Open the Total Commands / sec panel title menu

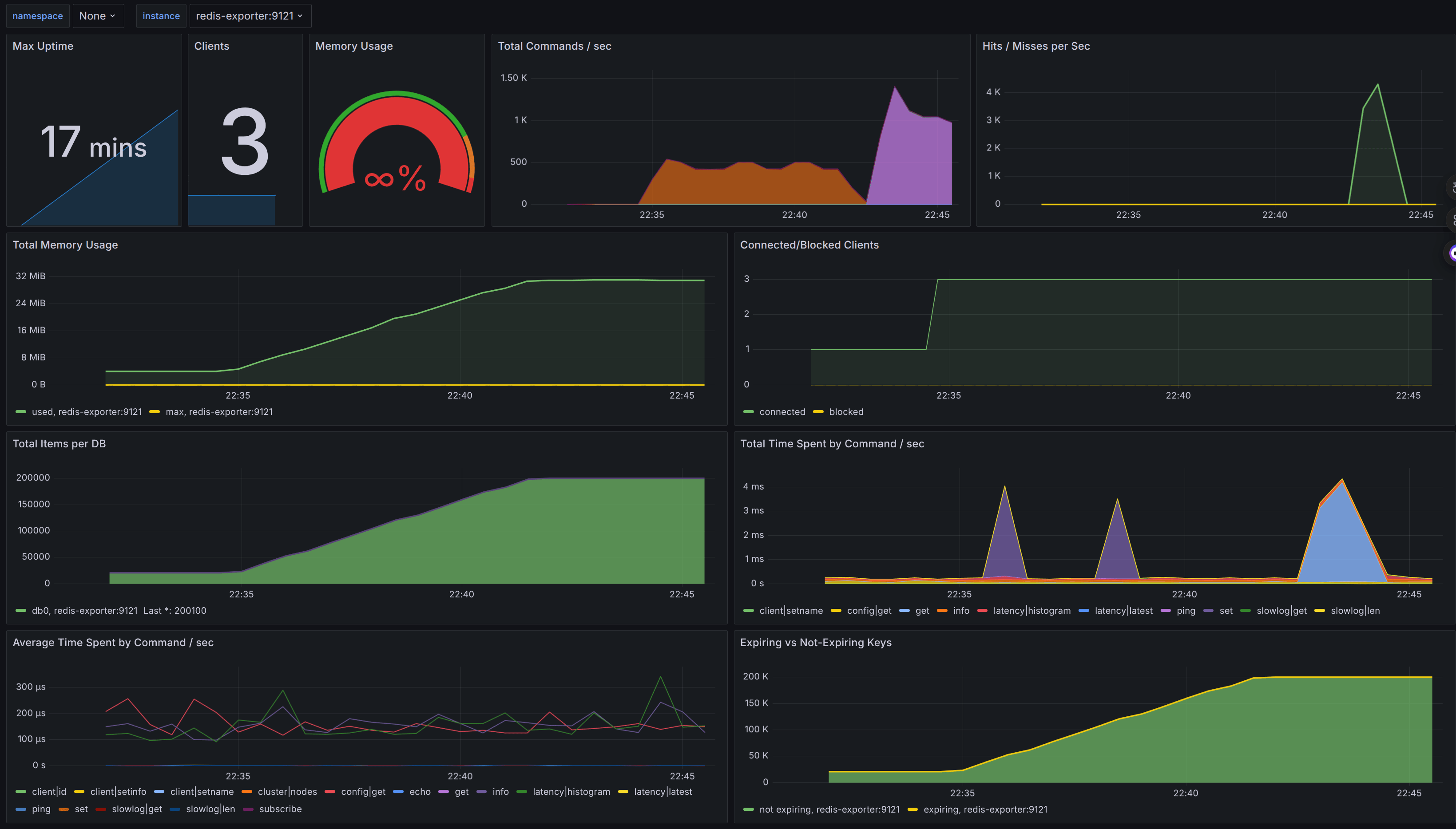(x=554, y=46)
